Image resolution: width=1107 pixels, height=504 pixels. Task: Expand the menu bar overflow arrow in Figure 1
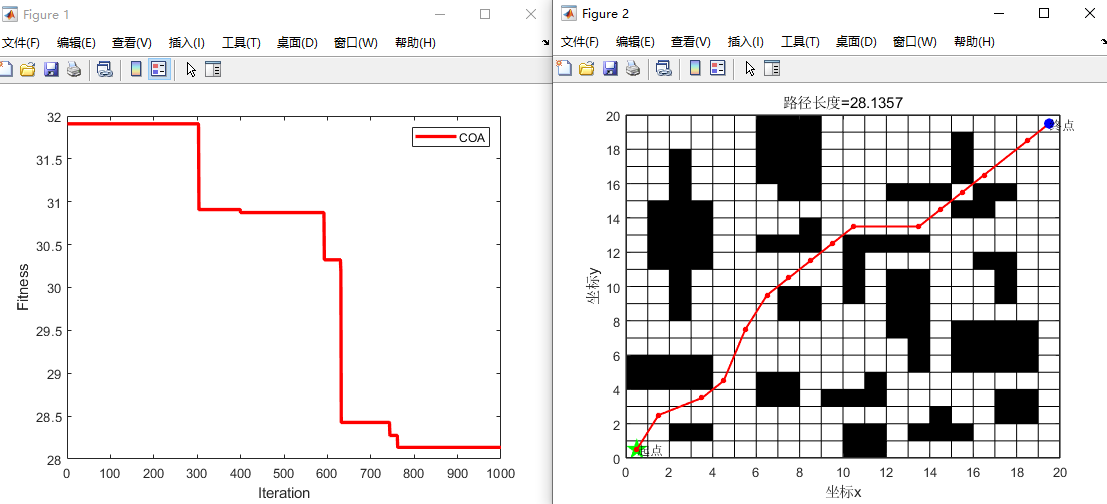tap(545, 43)
